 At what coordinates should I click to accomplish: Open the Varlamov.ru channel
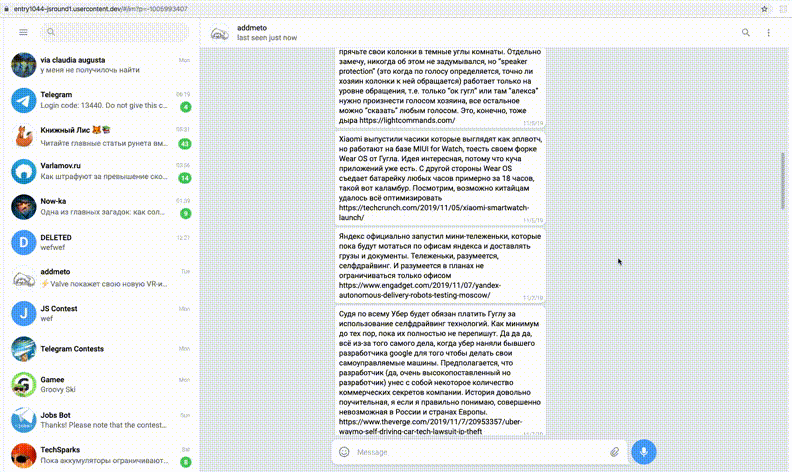101,171
